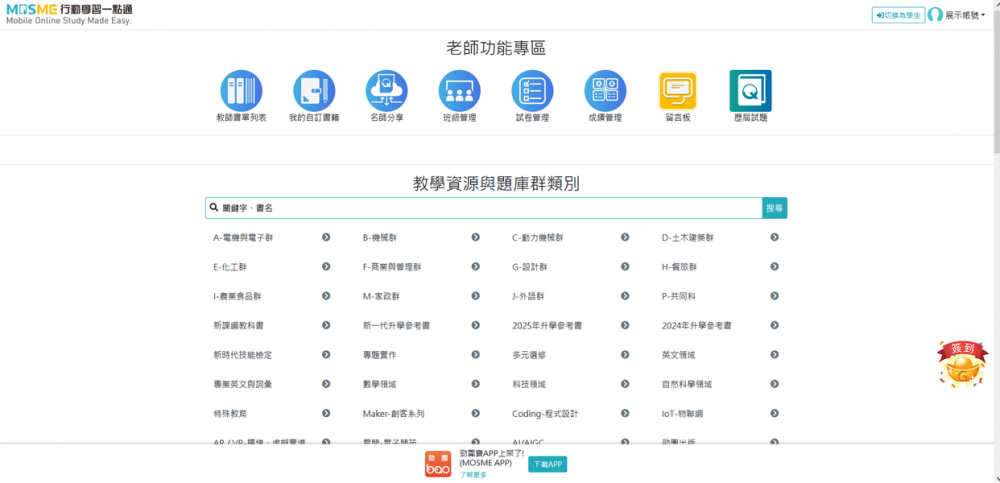The image size is (1000, 483).
Task: Click 歷屆試題 icon
Action: [x=750, y=90]
